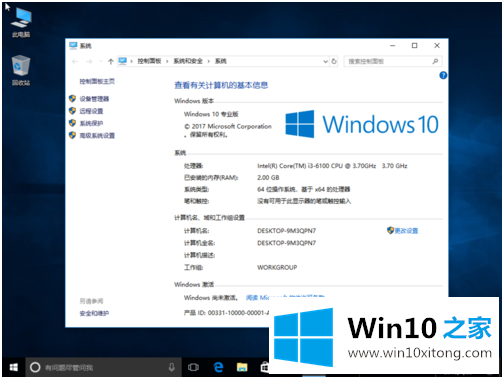Open the Recycle Bin desktop icon
Screen dimensions: 504x379
pos(21,70)
